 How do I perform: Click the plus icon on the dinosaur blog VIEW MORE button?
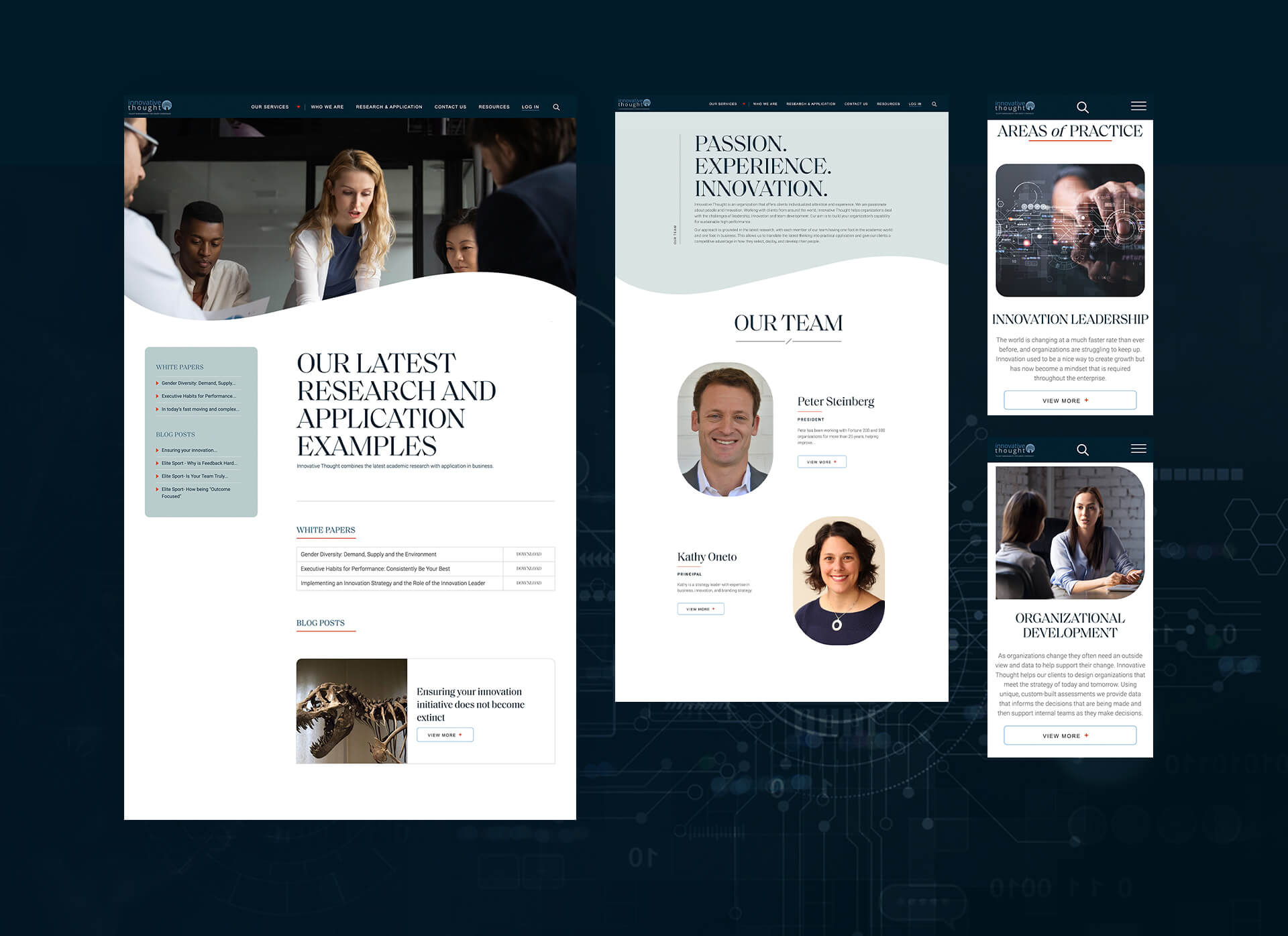point(460,735)
